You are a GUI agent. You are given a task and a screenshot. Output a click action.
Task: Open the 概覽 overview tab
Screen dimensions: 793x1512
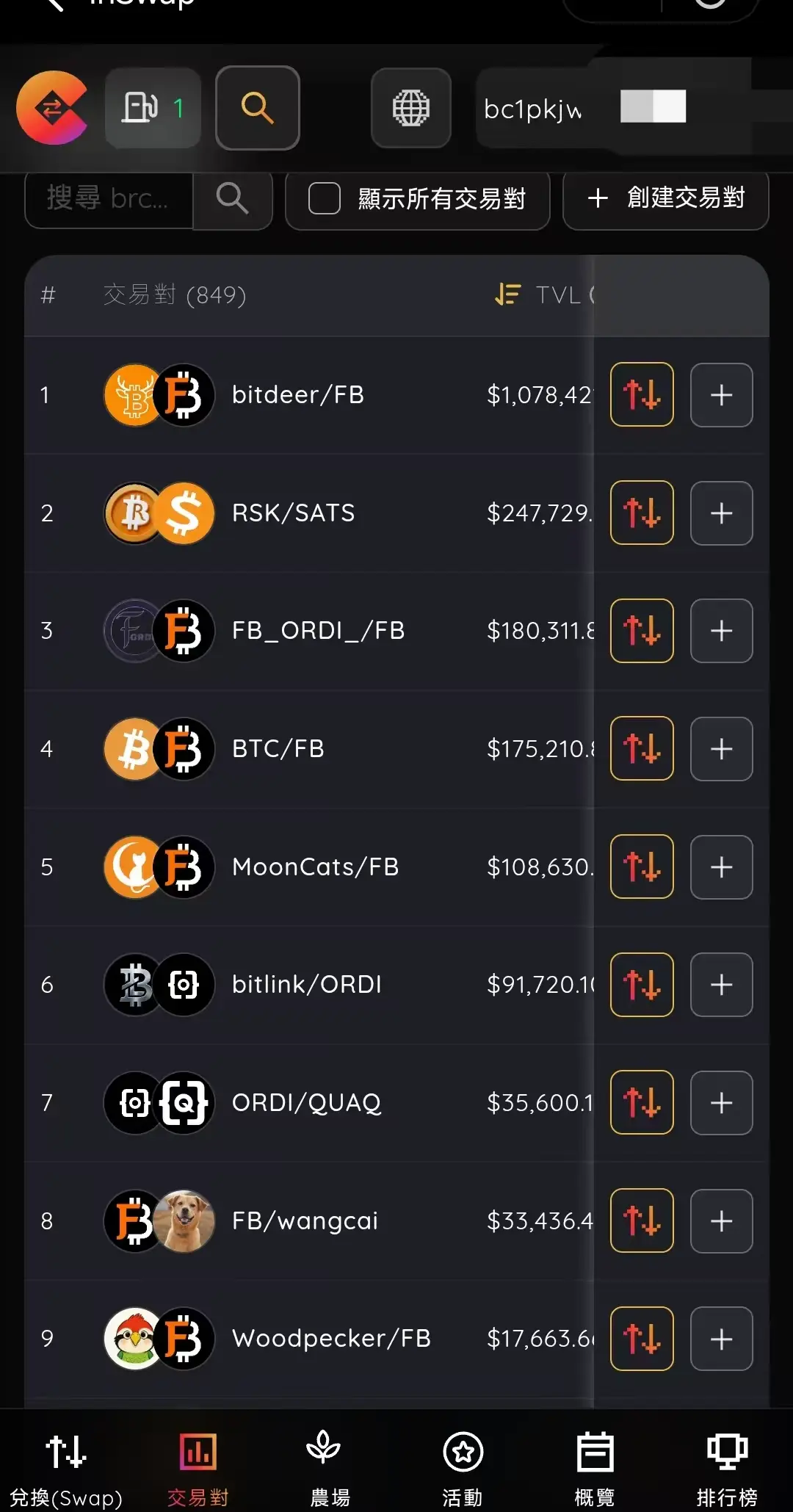[594, 1465]
